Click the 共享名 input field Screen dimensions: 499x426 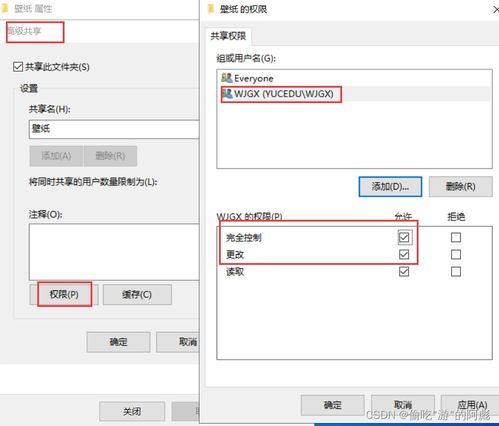point(114,129)
